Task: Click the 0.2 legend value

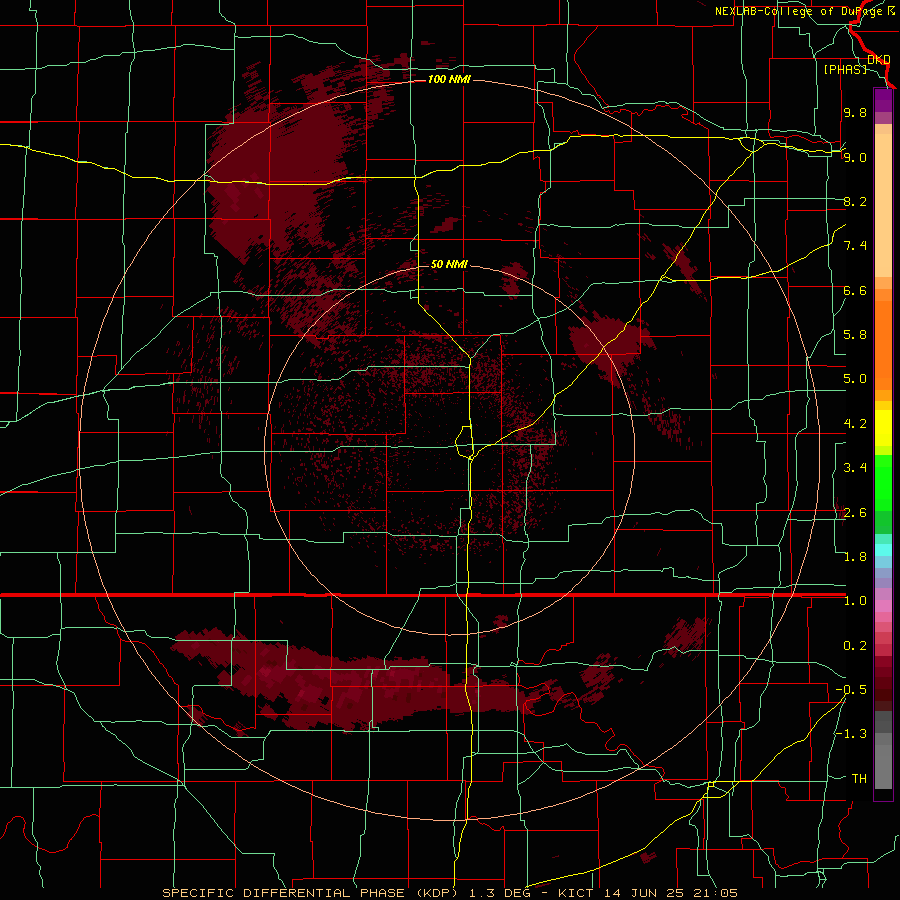Action: coord(855,646)
